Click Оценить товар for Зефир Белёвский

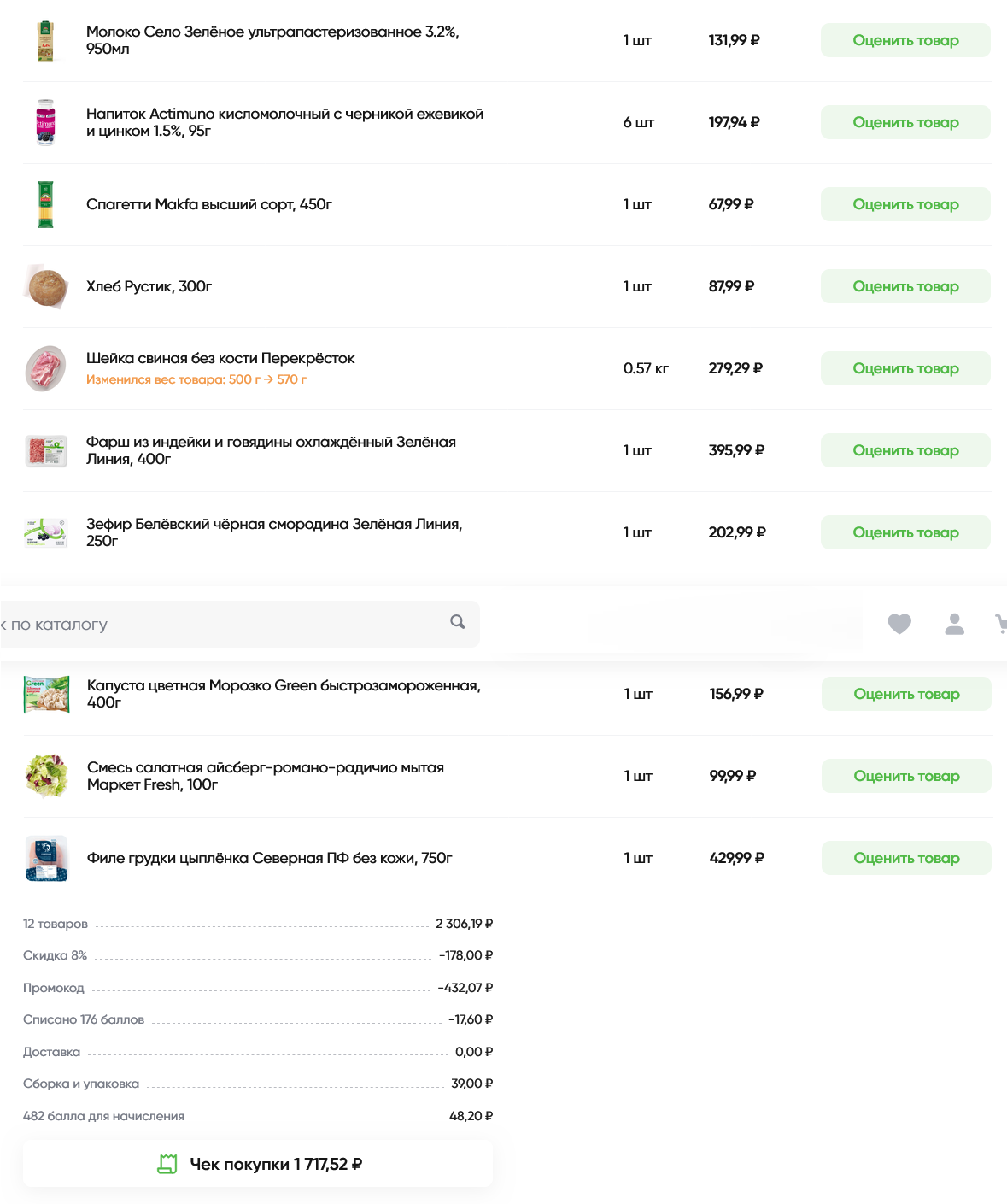[905, 532]
